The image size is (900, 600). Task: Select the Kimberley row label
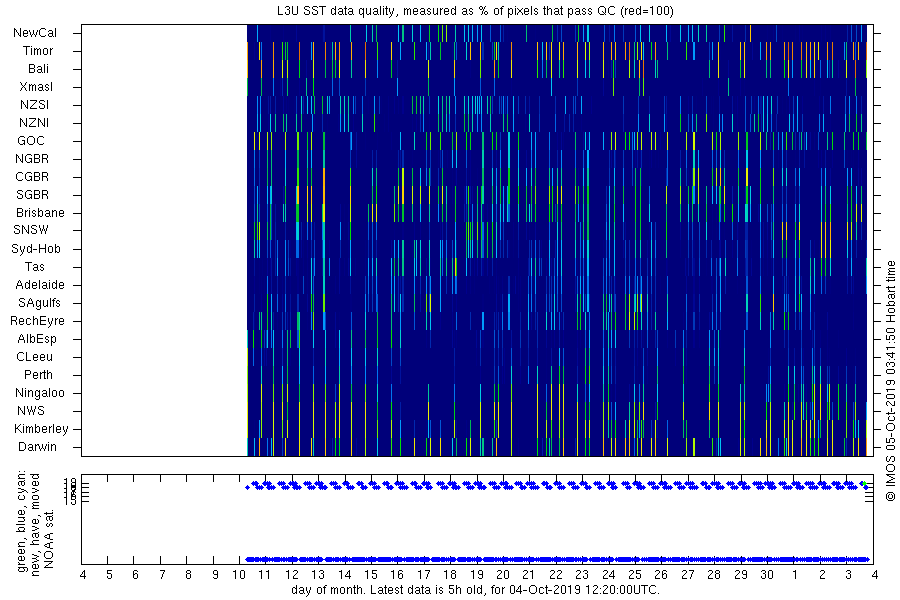tap(41, 428)
